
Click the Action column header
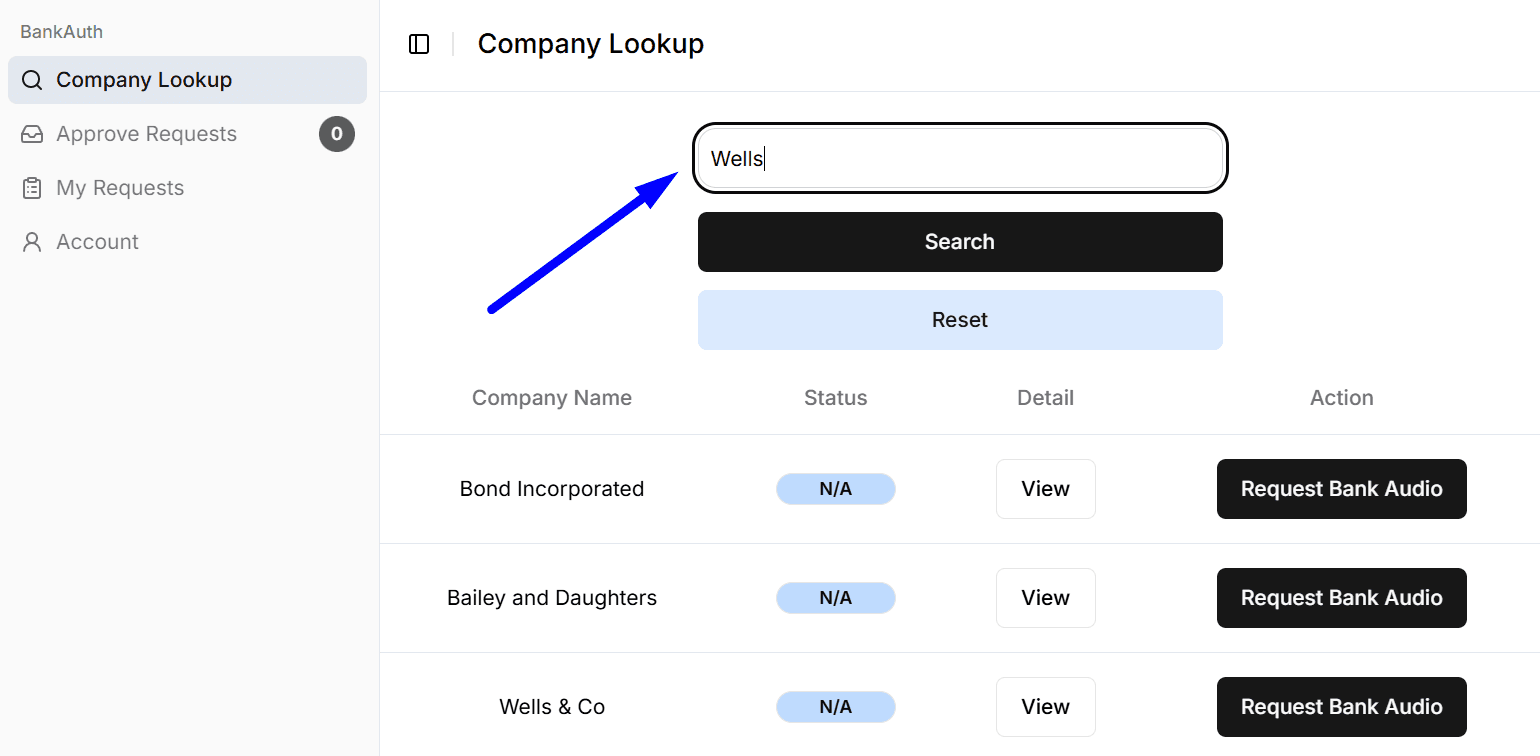(1341, 398)
